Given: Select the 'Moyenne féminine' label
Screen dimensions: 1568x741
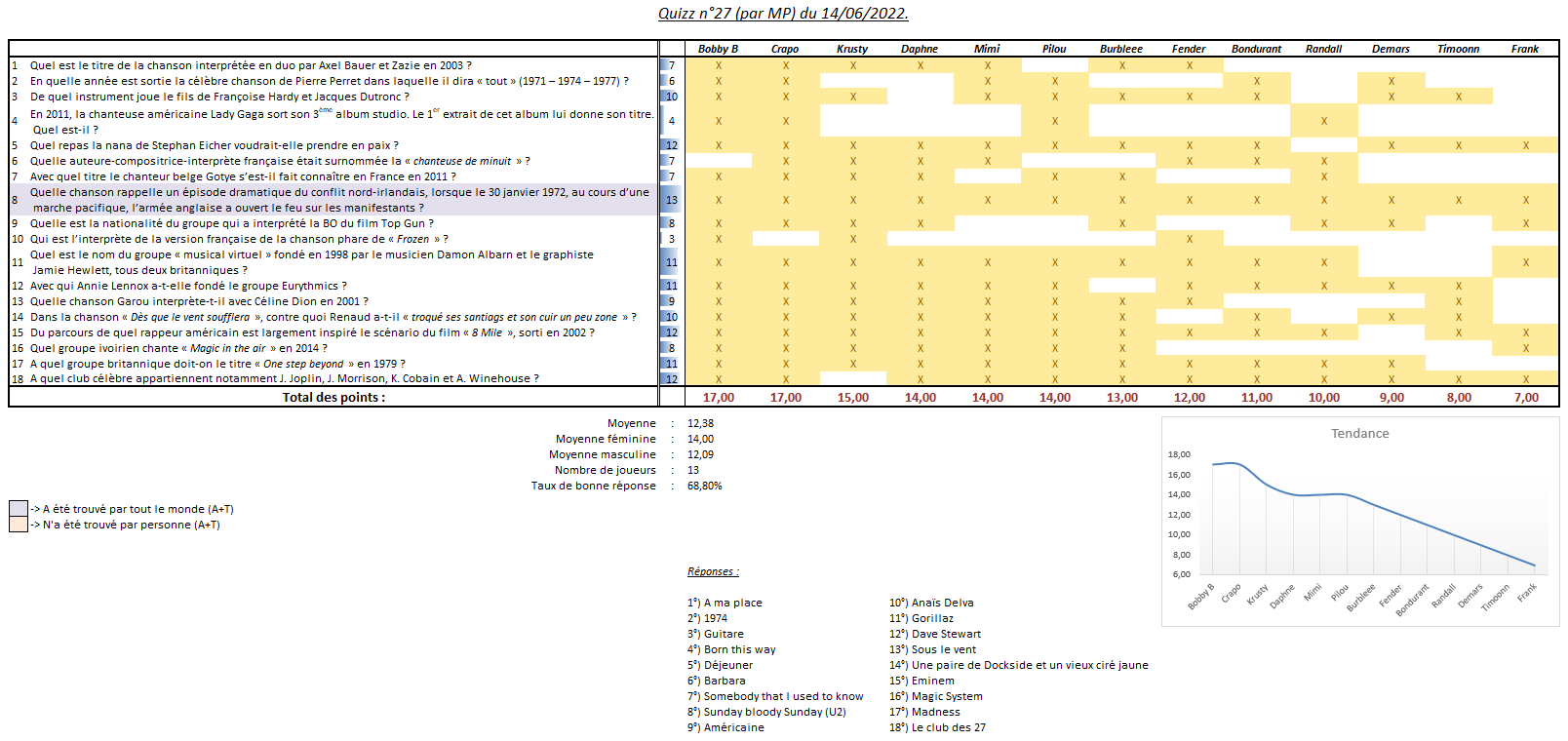Looking at the screenshot, I should 606,439.
